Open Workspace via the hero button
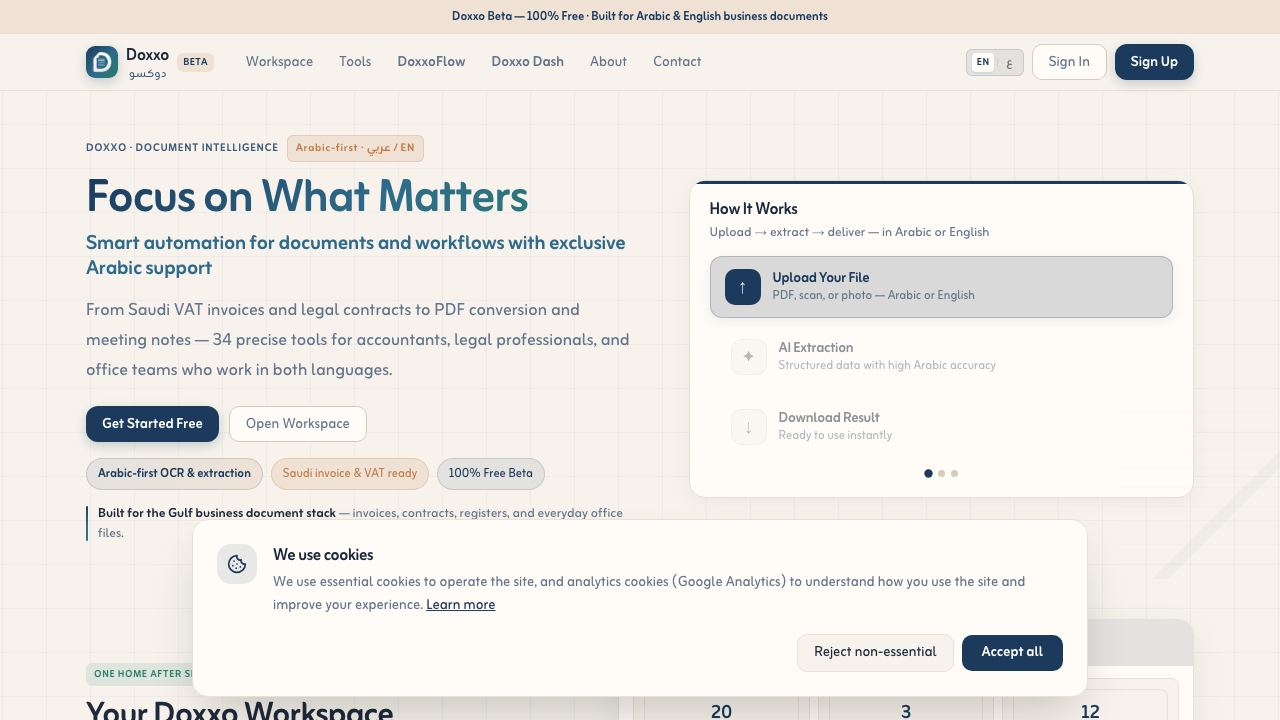Viewport: 1280px width, 720px height. coord(298,424)
